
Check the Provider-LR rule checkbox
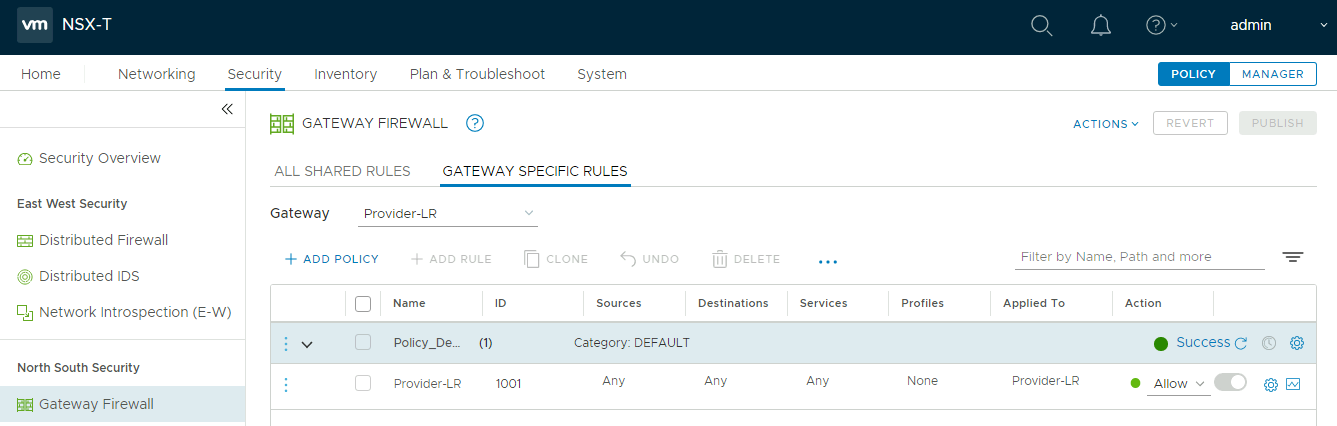pos(363,383)
